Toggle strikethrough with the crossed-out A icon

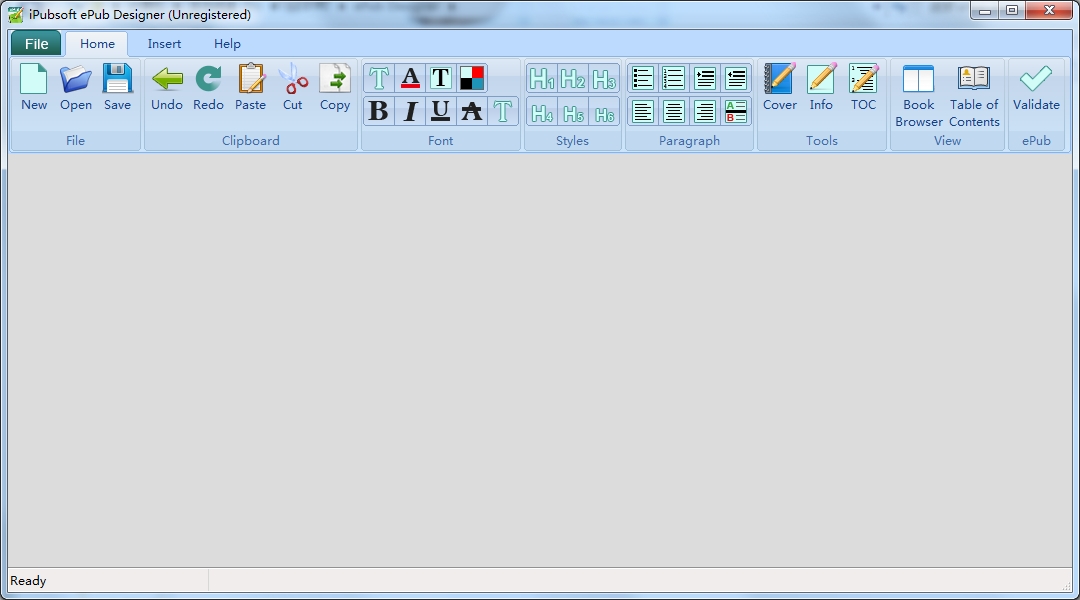[472, 111]
